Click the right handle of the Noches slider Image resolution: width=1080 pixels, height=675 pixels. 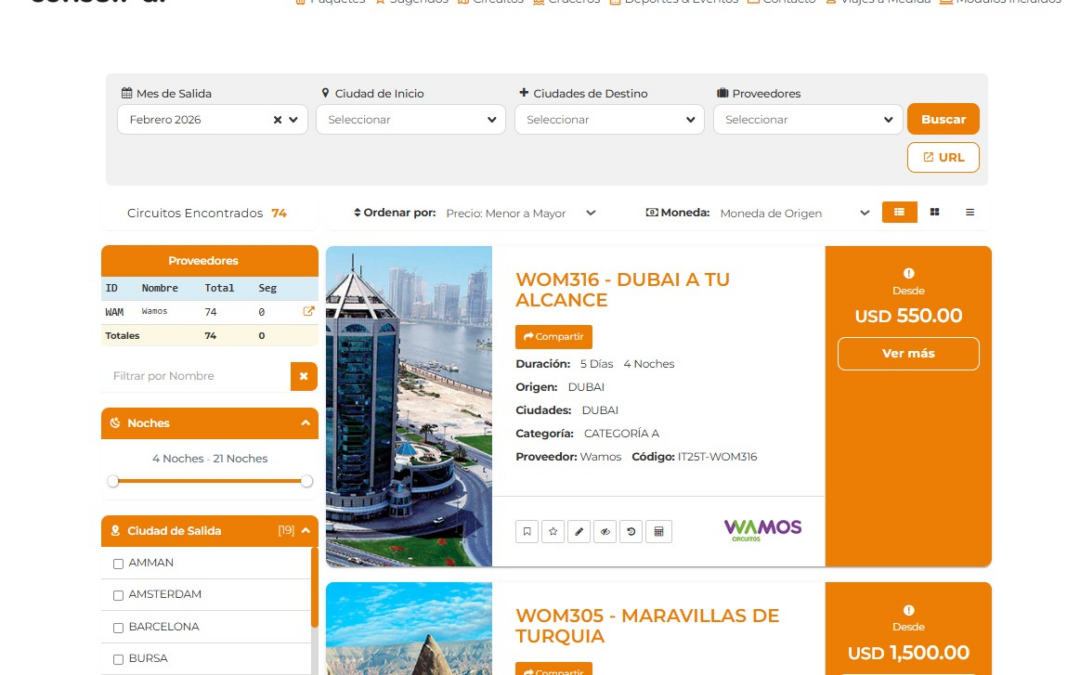point(307,481)
